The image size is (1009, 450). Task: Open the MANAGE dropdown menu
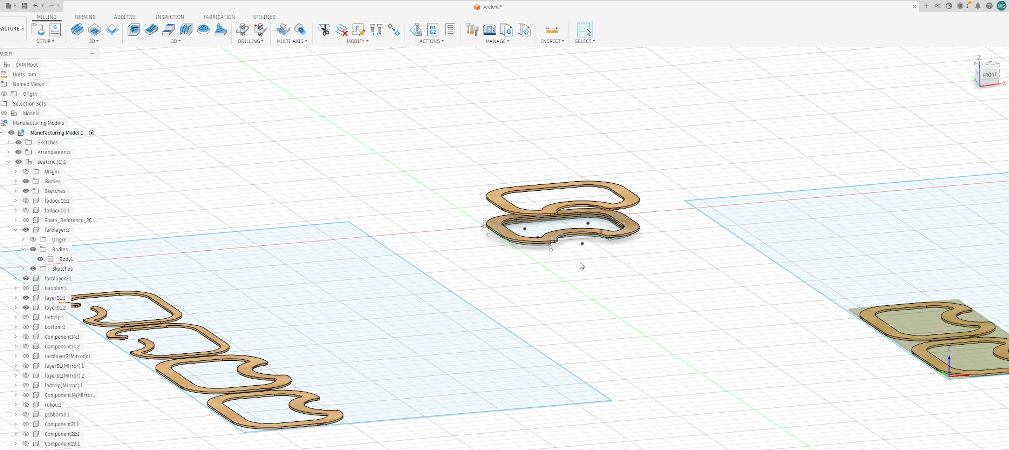(497, 41)
